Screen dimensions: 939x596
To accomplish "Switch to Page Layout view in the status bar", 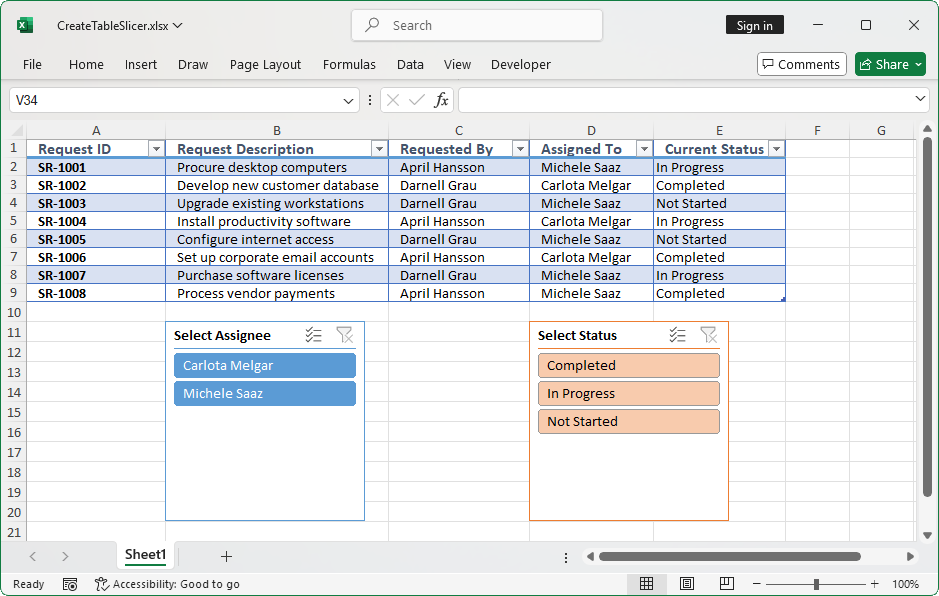I will tap(687, 583).
